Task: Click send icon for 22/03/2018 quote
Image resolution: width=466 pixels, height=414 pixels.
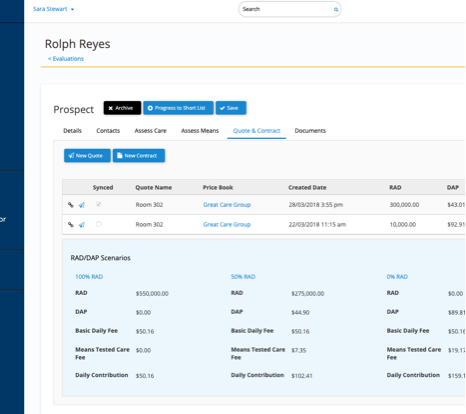Action: pos(82,225)
